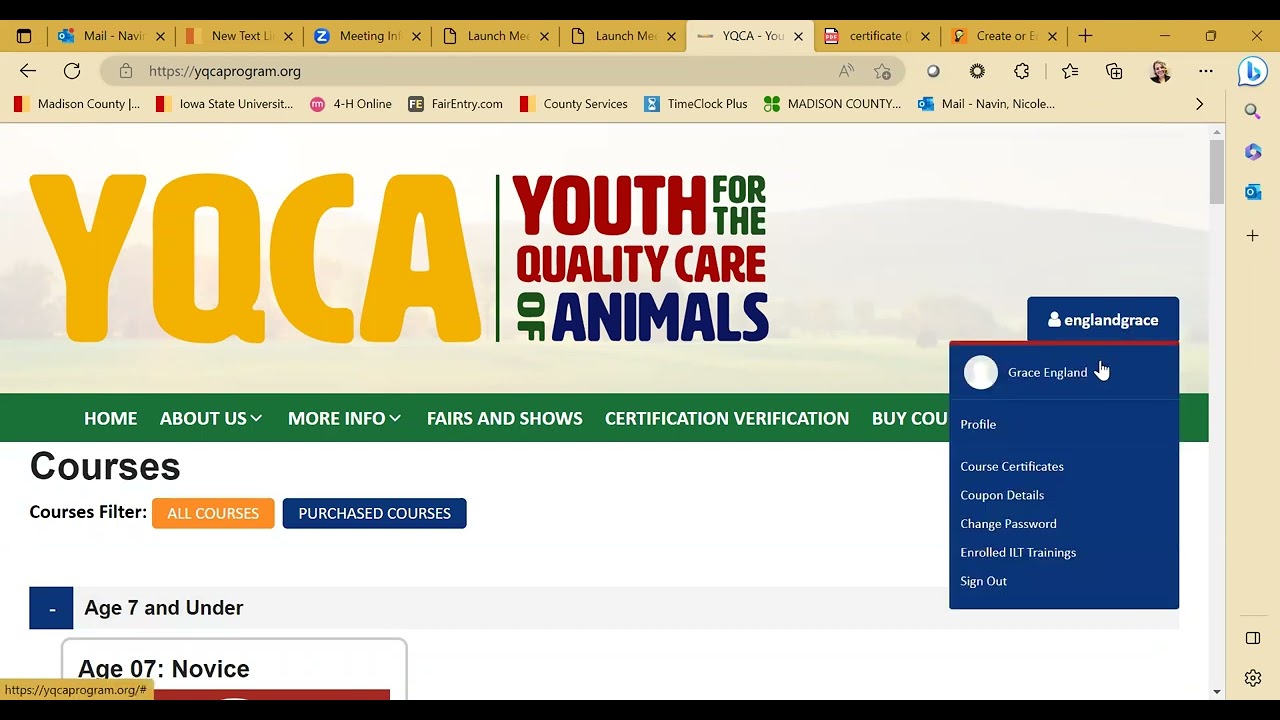Viewport: 1280px width, 720px height.
Task: Click the site lock icon in address bar
Action: [x=125, y=71]
